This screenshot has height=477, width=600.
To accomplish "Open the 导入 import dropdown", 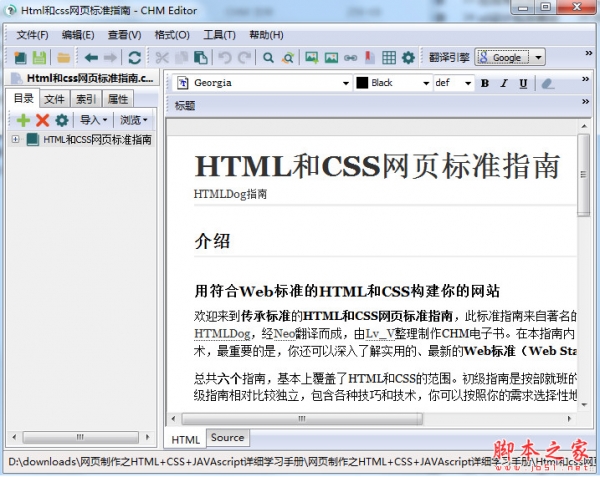I will (93, 120).
